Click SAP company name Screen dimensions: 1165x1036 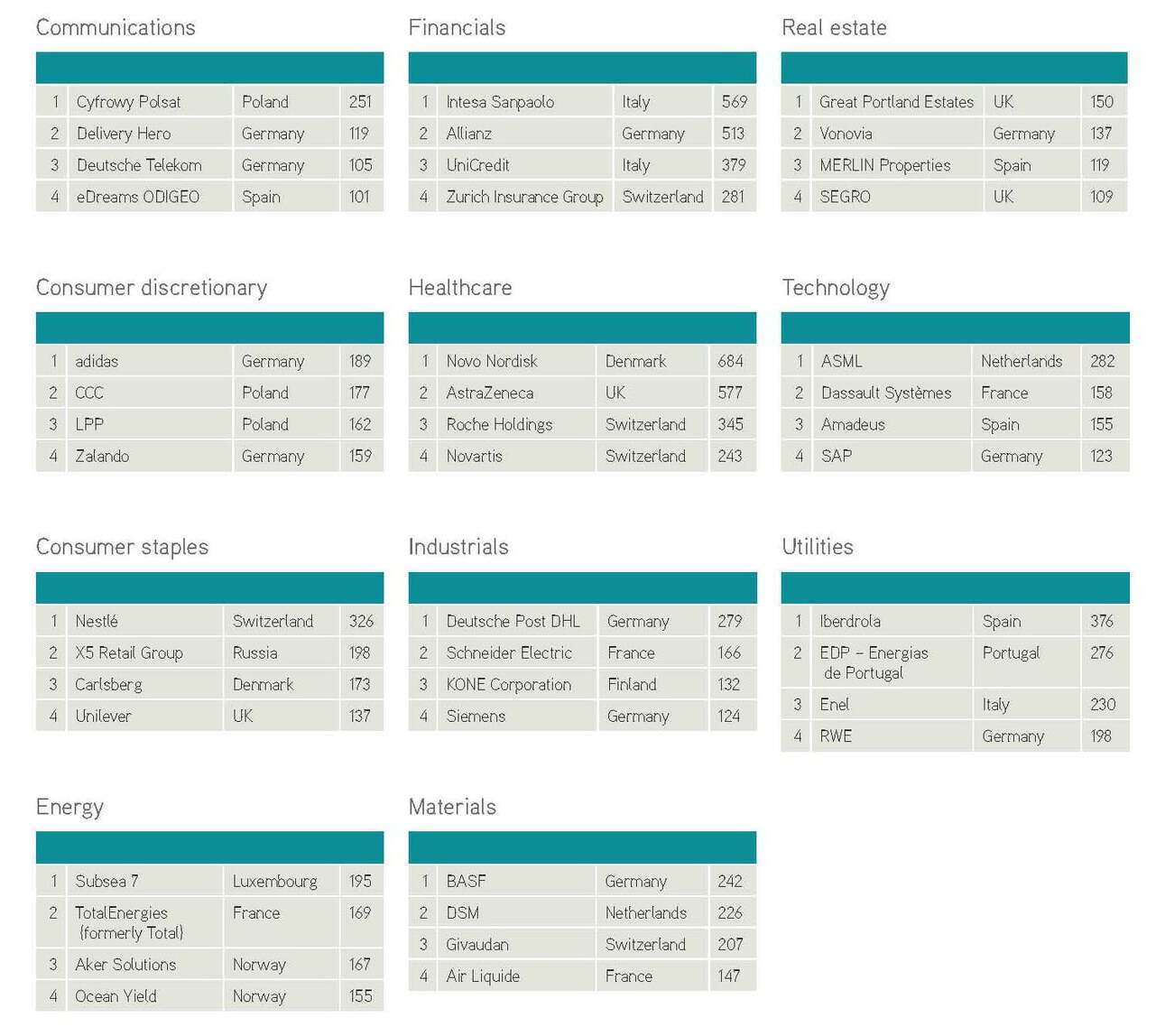(x=837, y=456)
